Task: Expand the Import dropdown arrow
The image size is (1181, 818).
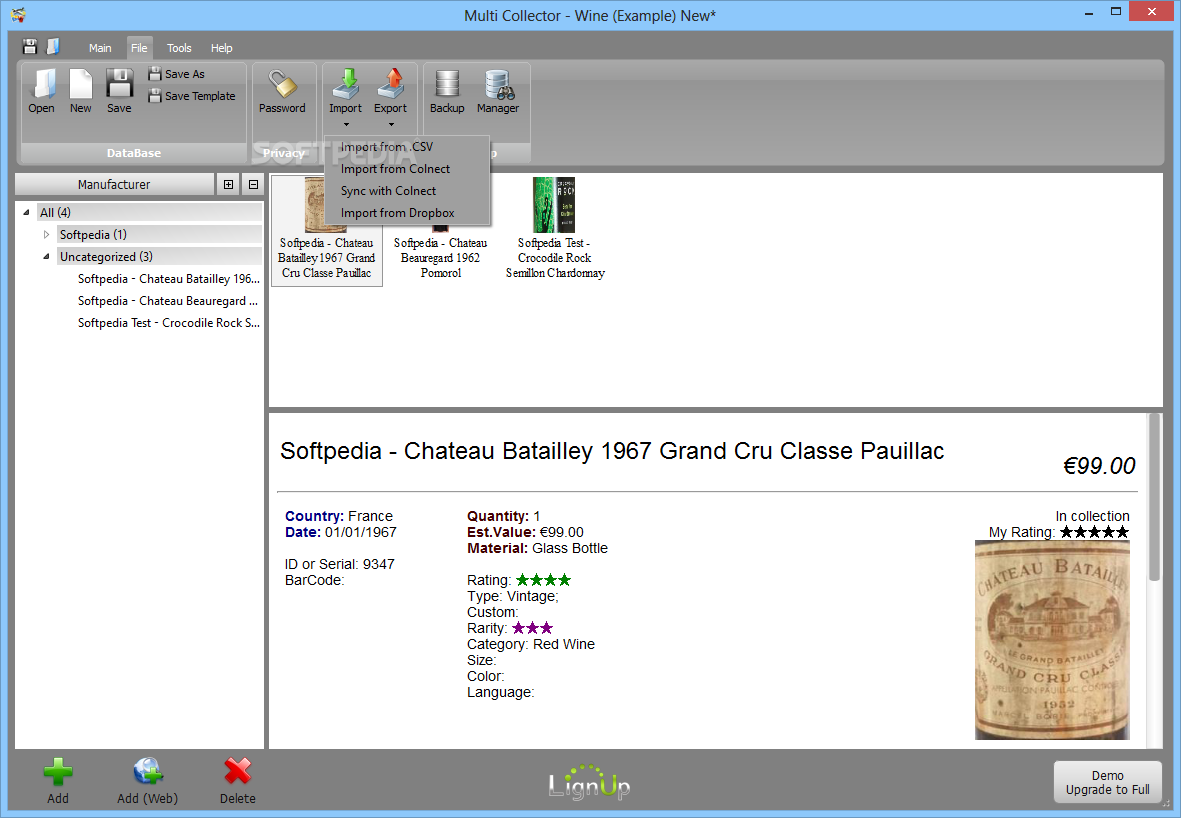Action: pos(346,124)
